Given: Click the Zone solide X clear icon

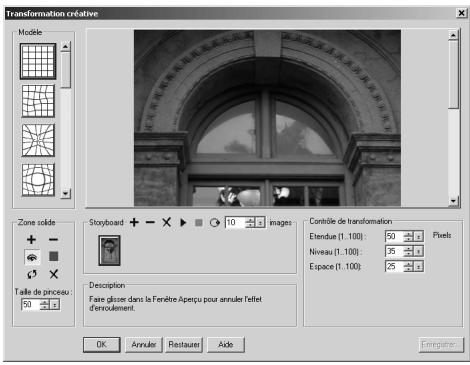Looking at the screenshot, I should [x=54, y=274].
